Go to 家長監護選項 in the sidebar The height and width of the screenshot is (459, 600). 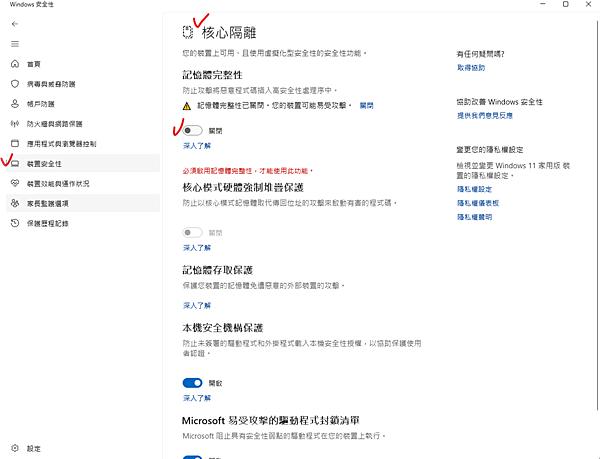[x=83, y=203]
